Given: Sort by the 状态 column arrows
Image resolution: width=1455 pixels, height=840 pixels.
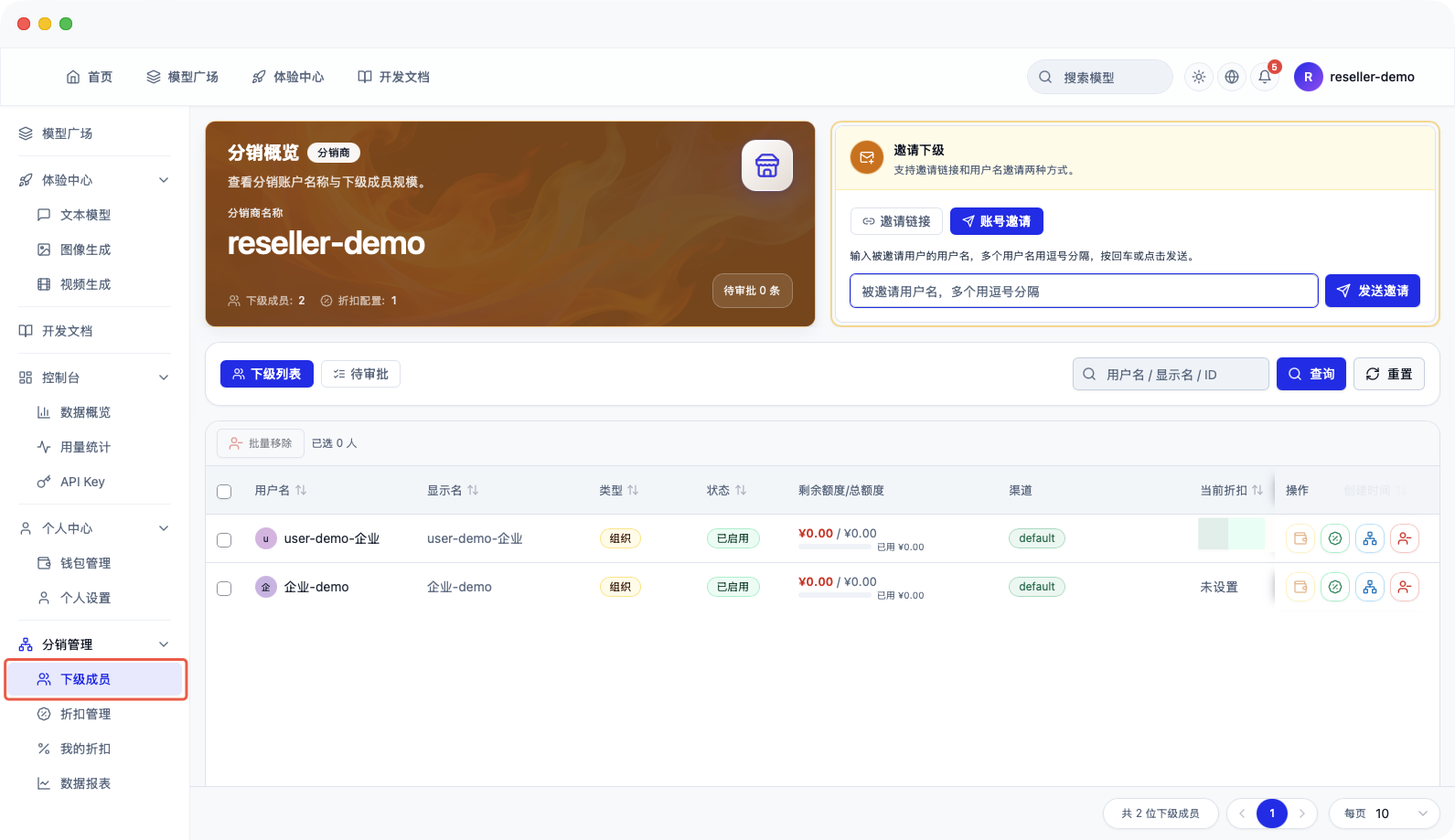Looking at the screenshot, I should click(x=741, y=491).
